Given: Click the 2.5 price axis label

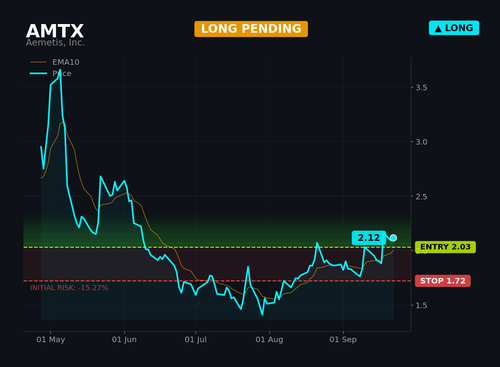Looking at the screenshot, I should 421,197.
